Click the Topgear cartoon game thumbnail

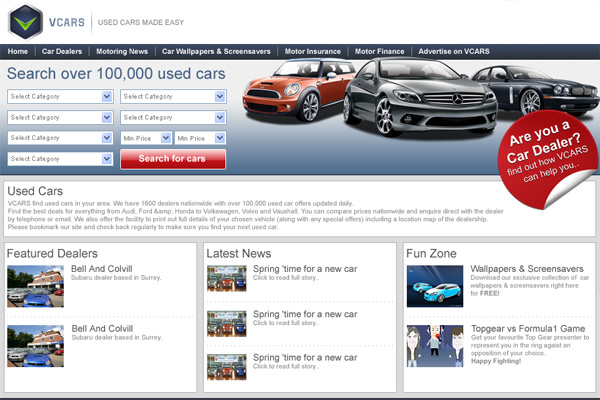point(435,346)
